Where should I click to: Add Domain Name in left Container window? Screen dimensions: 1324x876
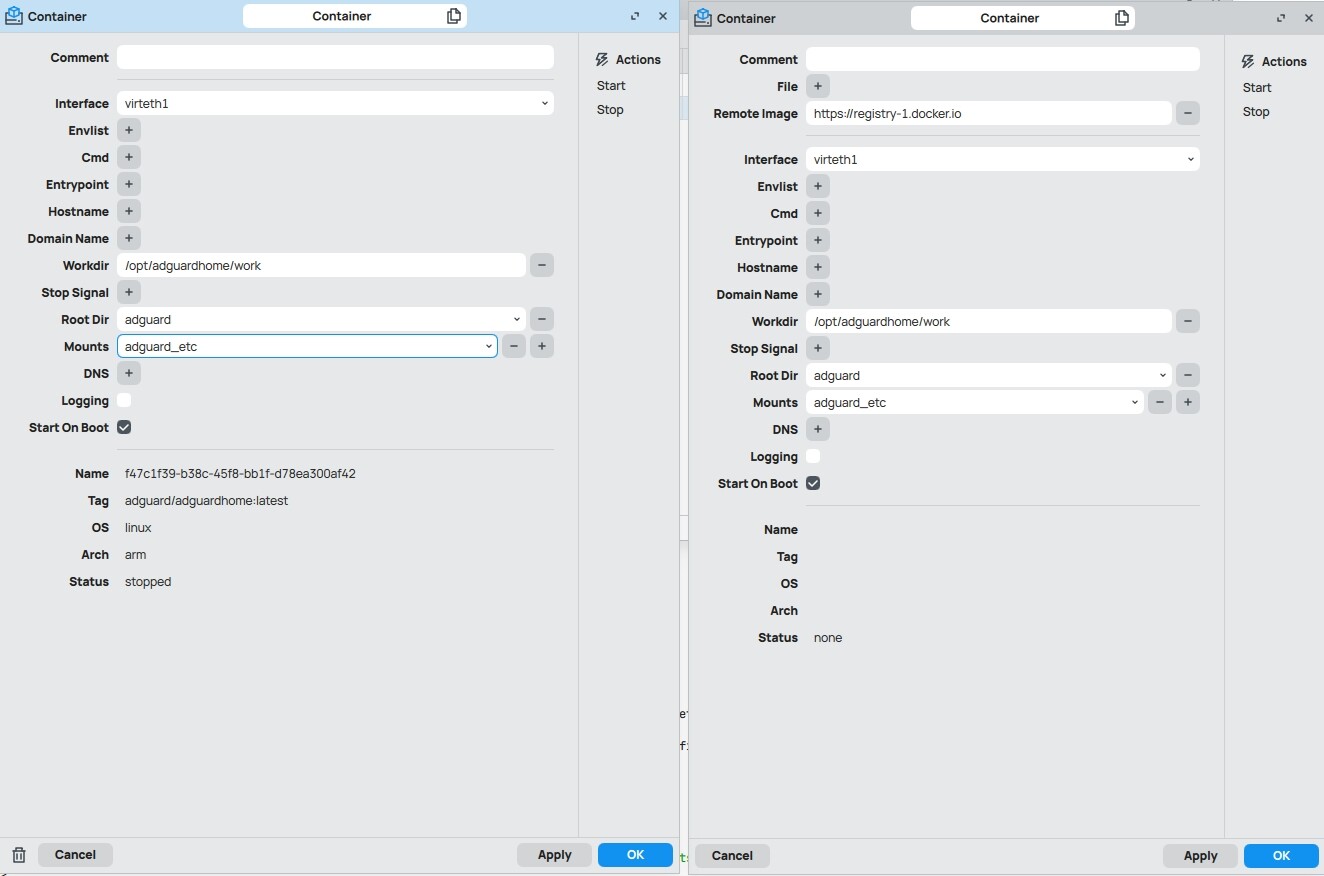coord(129,238)
